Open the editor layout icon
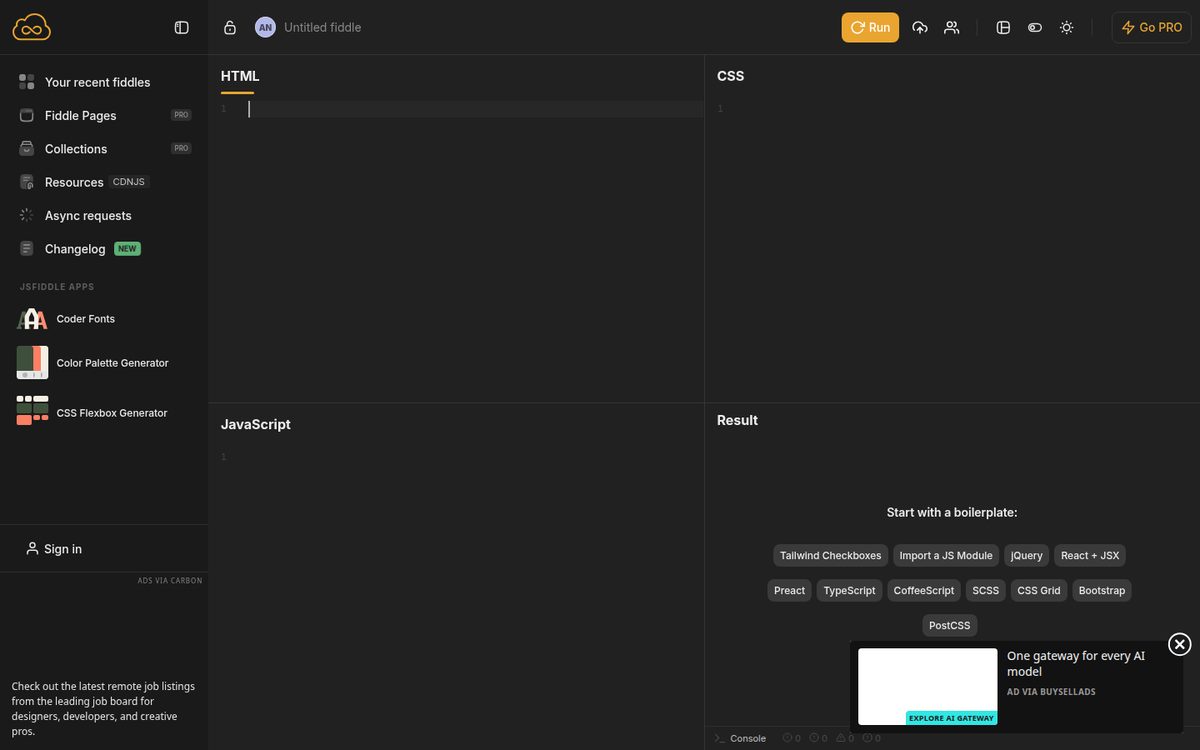 [1004, 28]
